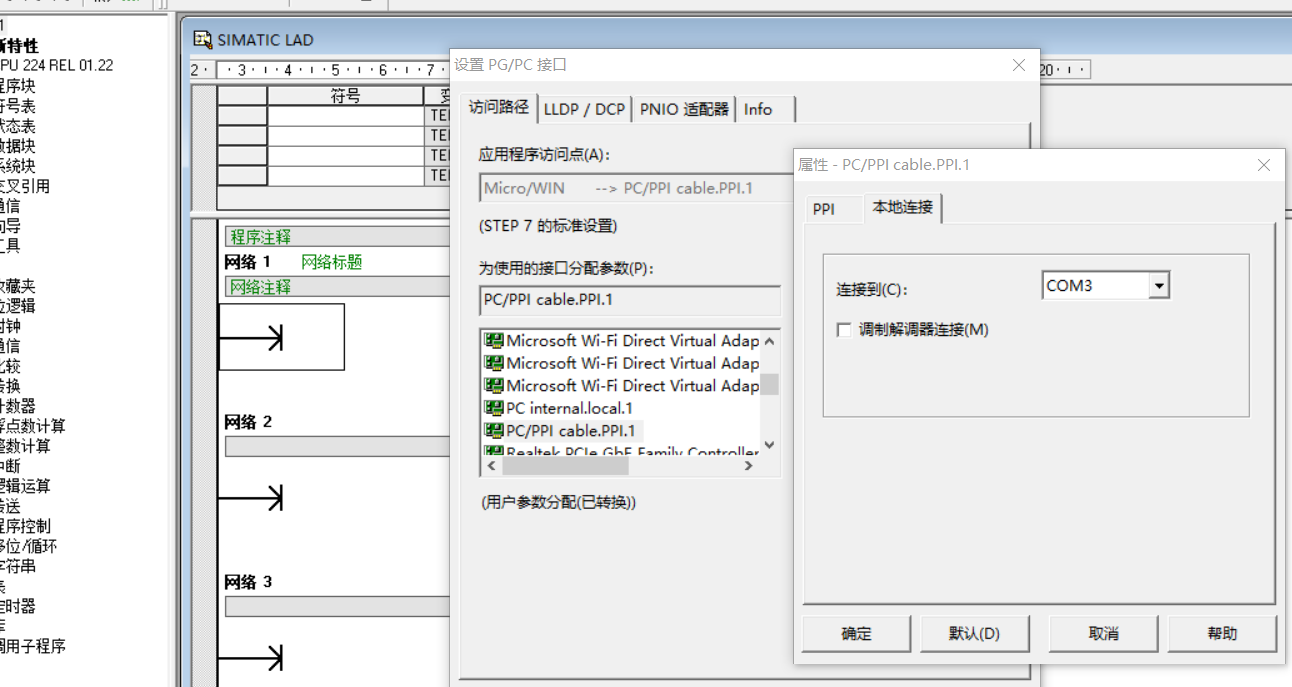The height and width of the screenshot is (687, 1292).
Task: Select 移位/循环 in the instruction tree
Action: tap(29, 546)
